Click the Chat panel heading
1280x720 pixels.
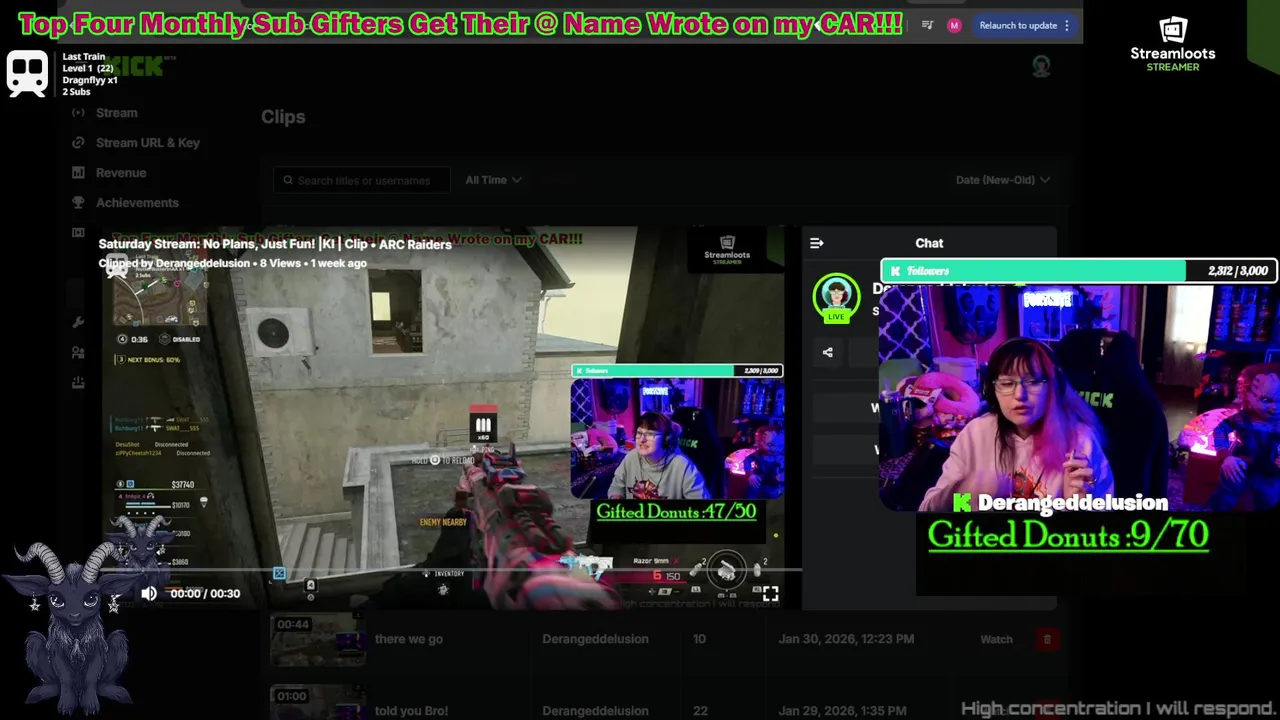pos(929,243)
